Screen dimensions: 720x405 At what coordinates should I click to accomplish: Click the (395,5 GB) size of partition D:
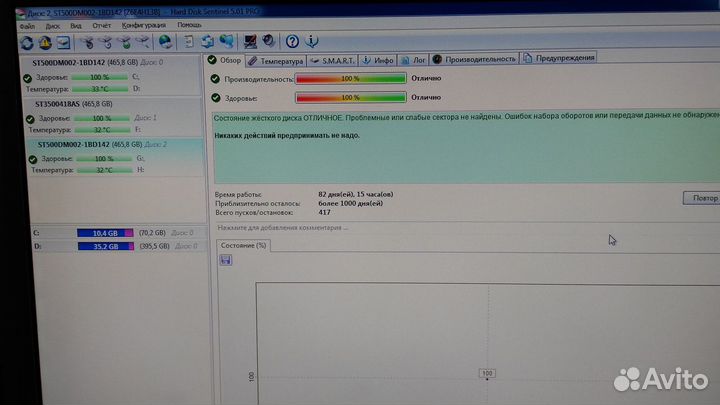point(154,247)
